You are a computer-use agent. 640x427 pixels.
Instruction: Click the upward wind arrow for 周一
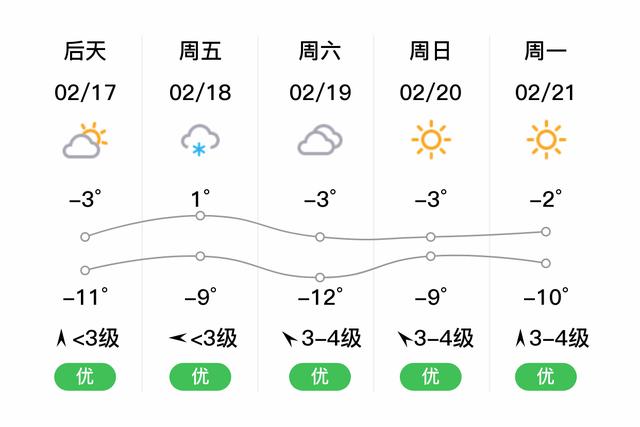click(520, 338)
